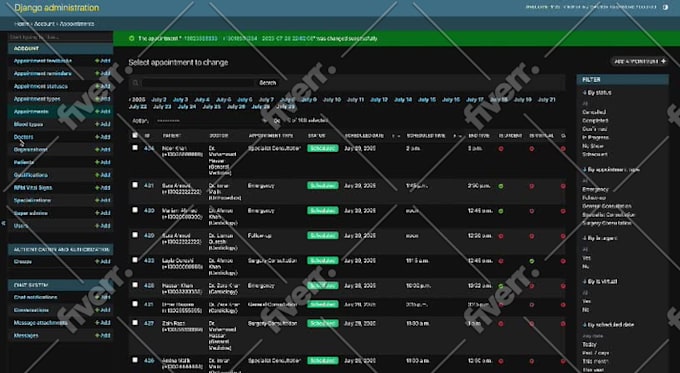The height and width of the screenshot is (373, 680).
Task: Check the row checkbox for appointment 427
Action: pyautogui.click(x=135, y=323)
